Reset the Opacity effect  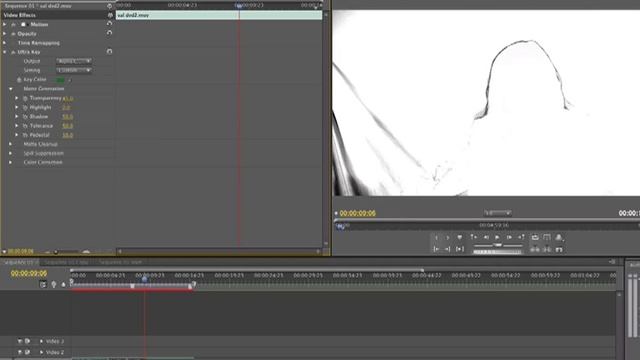tap(109, 33)
